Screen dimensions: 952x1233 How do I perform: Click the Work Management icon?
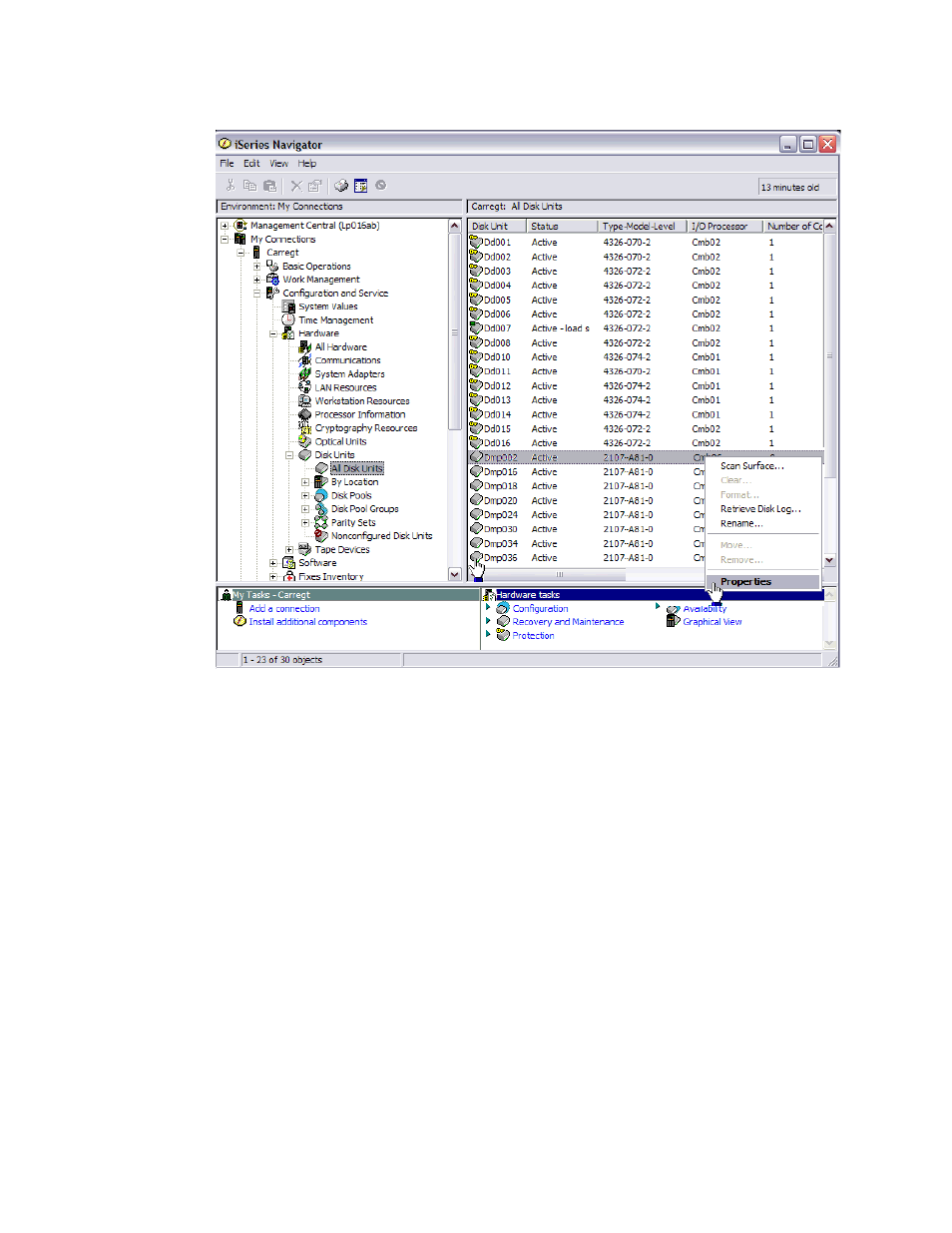(272, 280)
